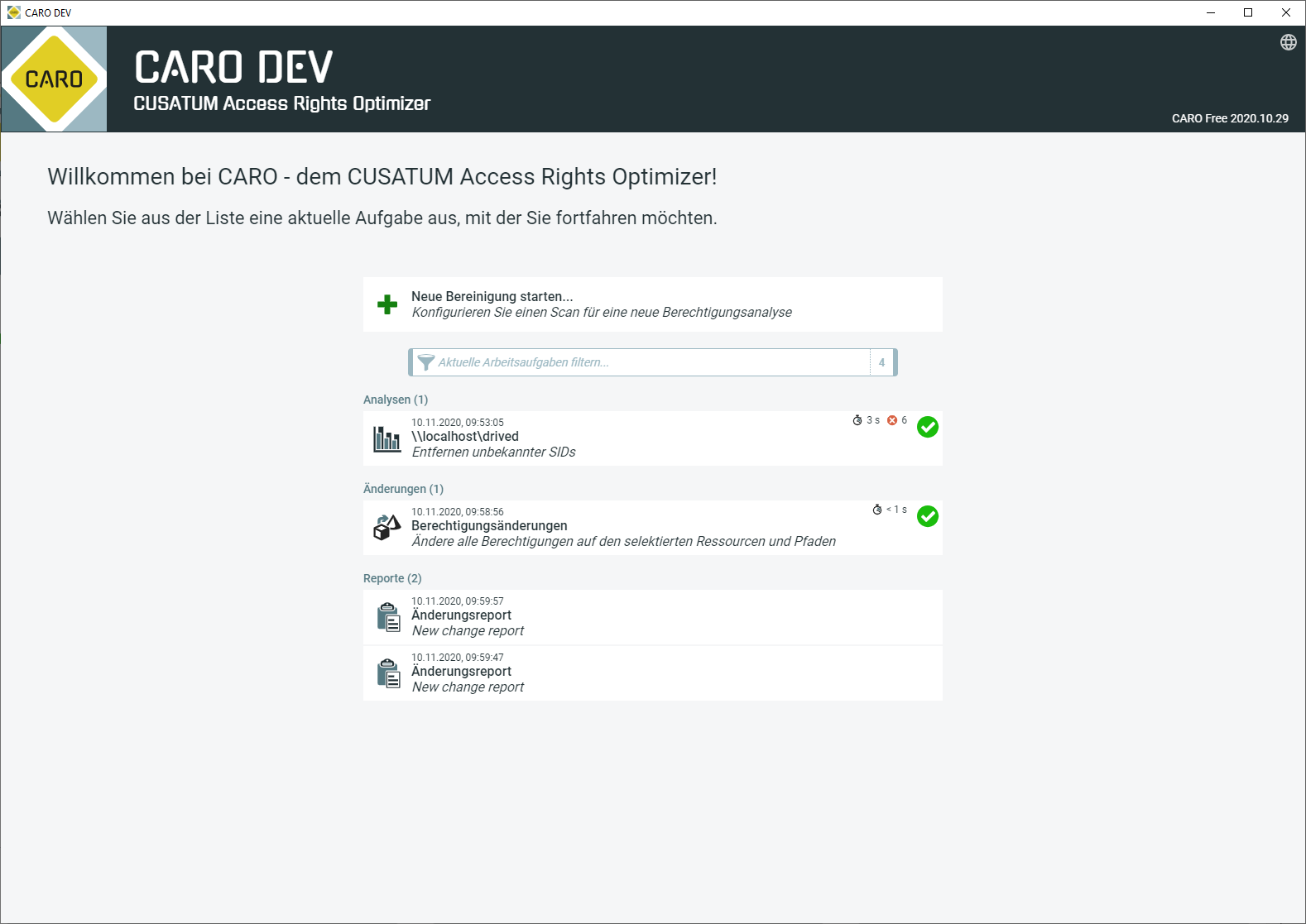The height and width of the screenshot is (924, 1306).
Task: Click the green plus icon for new cleanup
Action: (x=387, y=304)
